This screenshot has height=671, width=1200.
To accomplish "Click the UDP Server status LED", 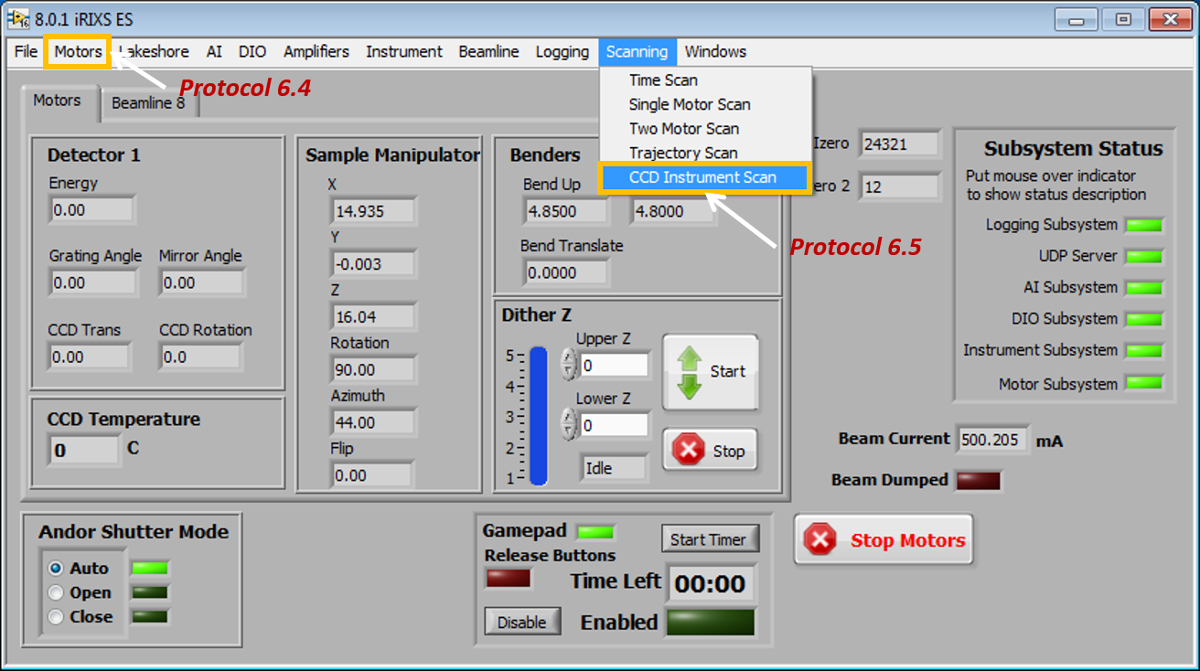I will click(1145, 256).
